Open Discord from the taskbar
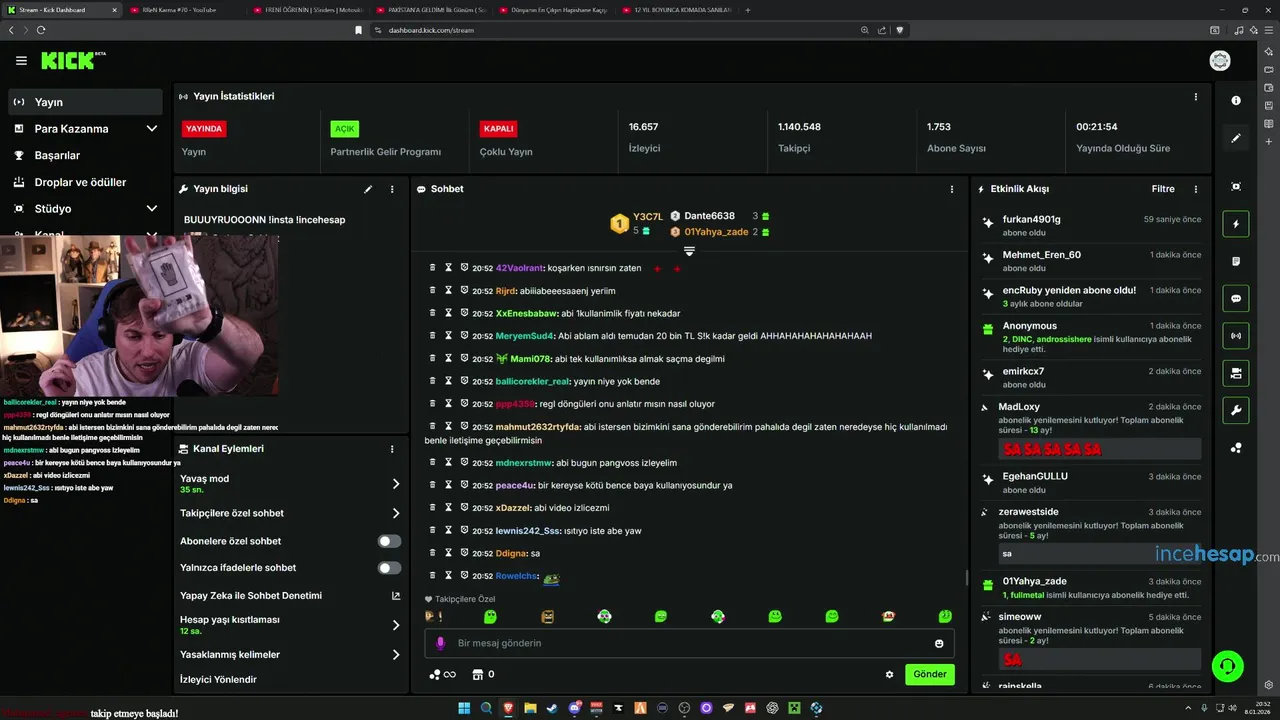 [575, 708]
